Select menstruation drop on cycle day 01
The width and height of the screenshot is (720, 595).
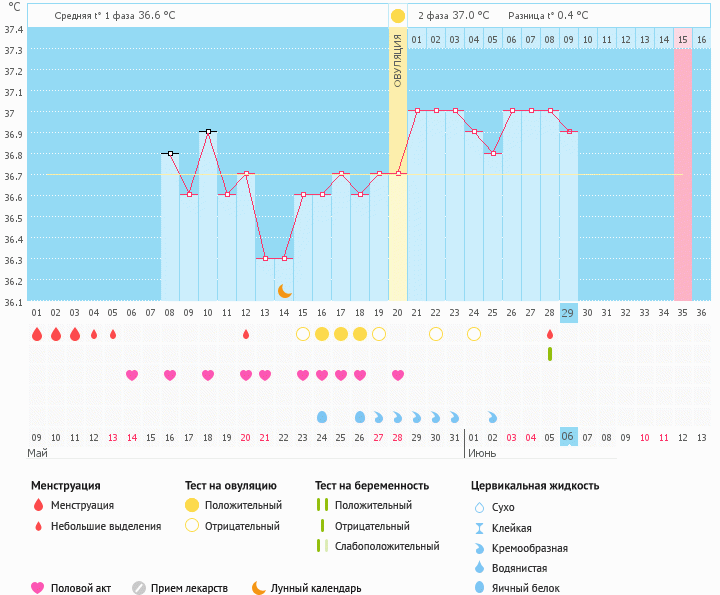click(37, 334)
